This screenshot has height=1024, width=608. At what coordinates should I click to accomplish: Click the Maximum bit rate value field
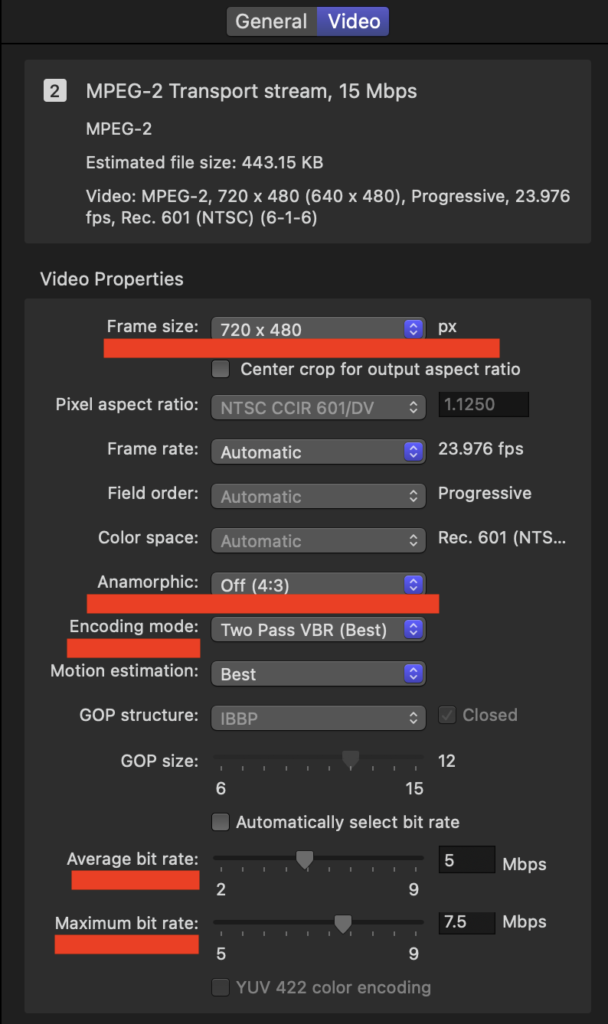click(467, 923)
